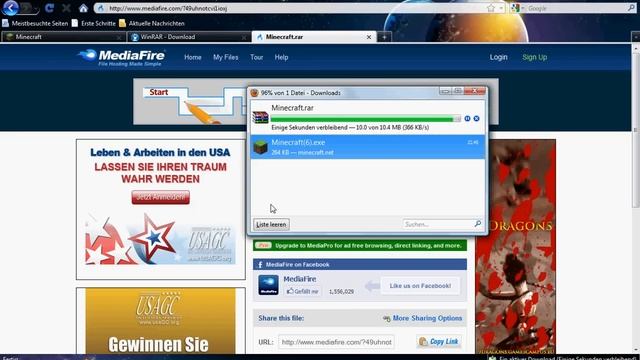Click the MediaFire Facebook page name
The image size is (640, 360).
[300, 279]
